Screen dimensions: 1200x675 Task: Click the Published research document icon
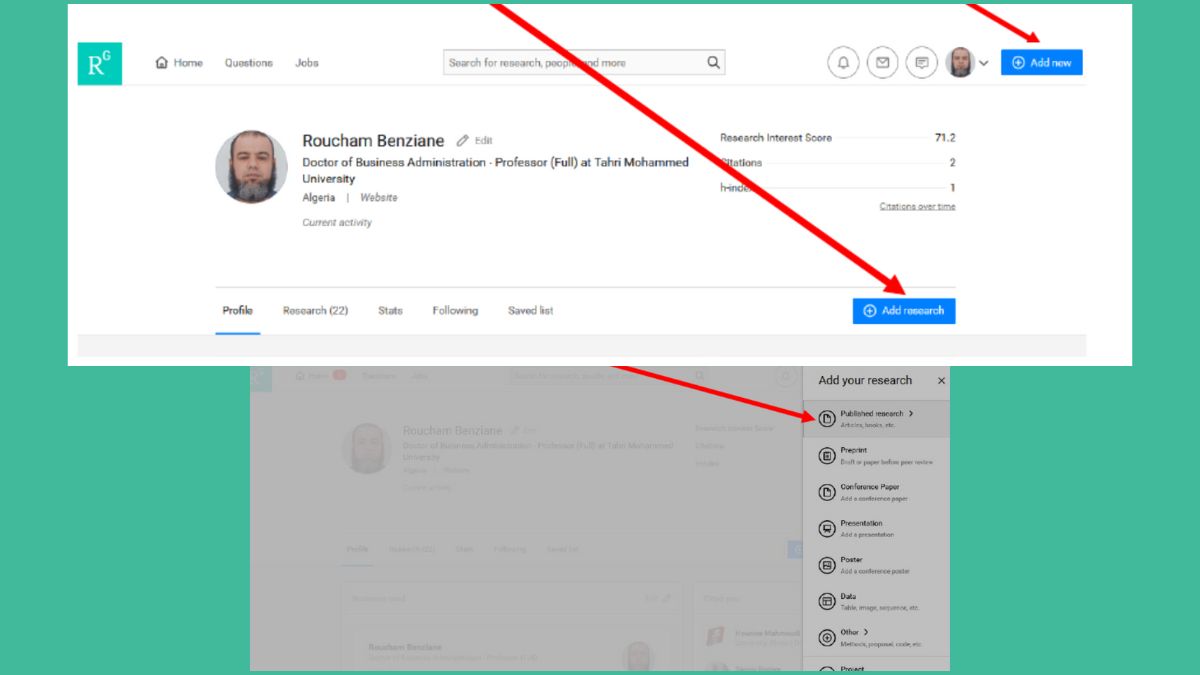(x=826, y=419)
